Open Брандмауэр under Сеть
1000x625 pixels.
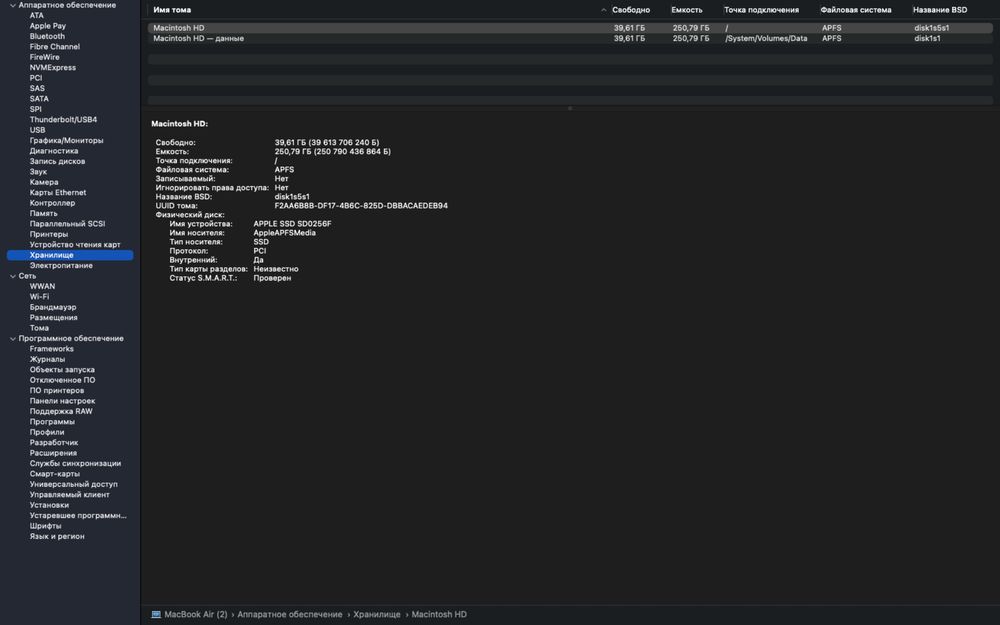tap(53, 307)
